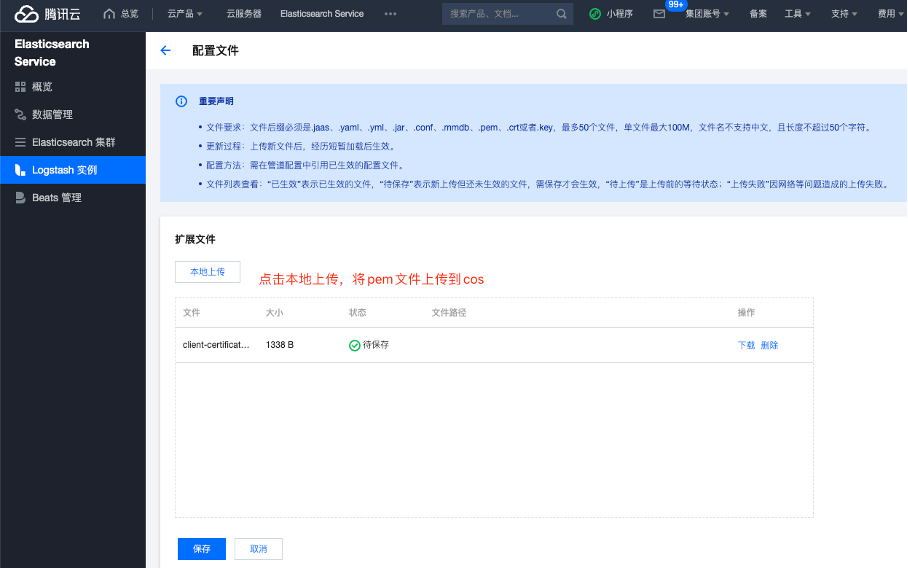
Task: Open the more products ellipsis menu
Action: [x=390, y=14]
